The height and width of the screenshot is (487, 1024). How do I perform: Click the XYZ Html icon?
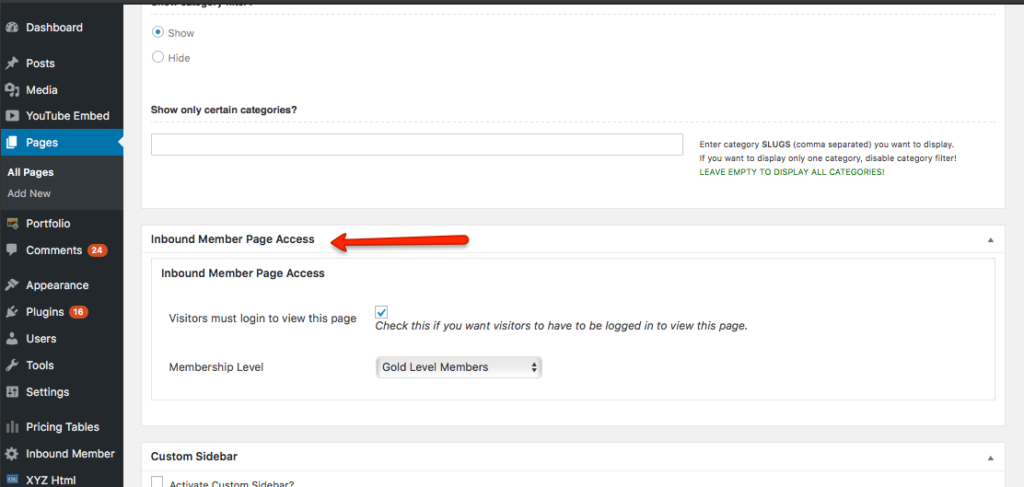coord(11,480)
